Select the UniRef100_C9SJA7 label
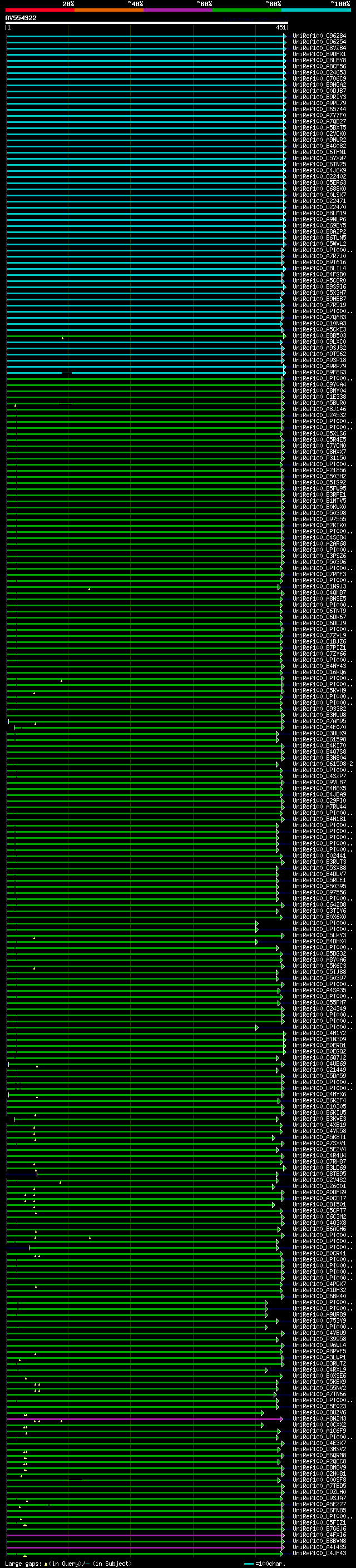 click(x=319, y=1497)
